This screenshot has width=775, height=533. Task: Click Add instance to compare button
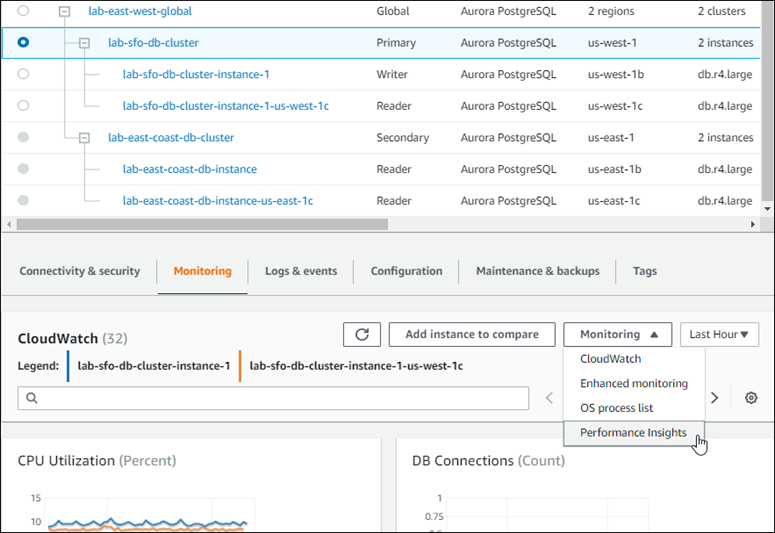click(472, 335)
